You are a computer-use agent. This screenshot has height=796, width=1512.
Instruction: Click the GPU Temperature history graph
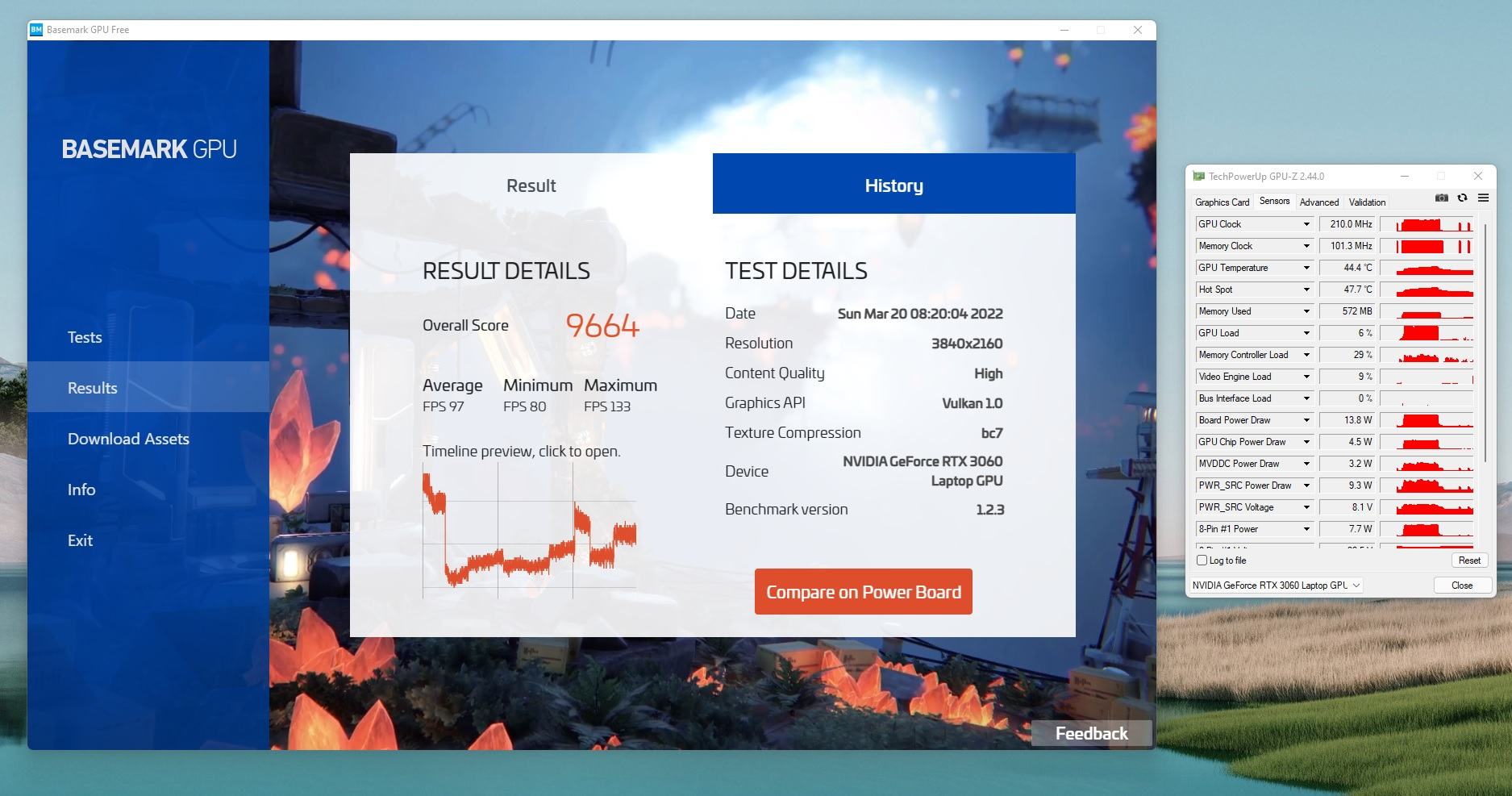(x=1427, y=268)
